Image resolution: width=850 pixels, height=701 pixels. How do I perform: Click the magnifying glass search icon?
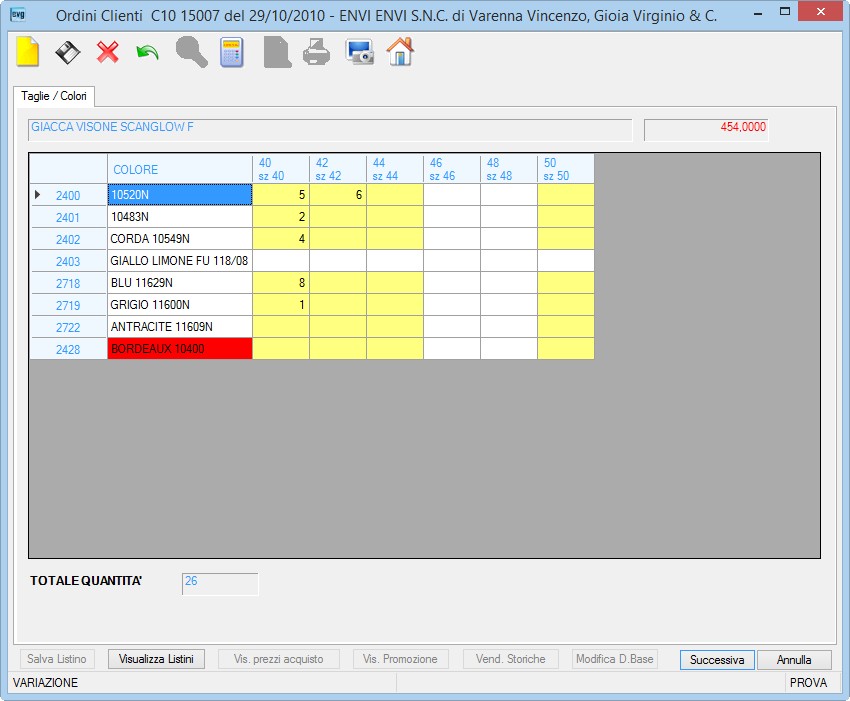point(191,53)
